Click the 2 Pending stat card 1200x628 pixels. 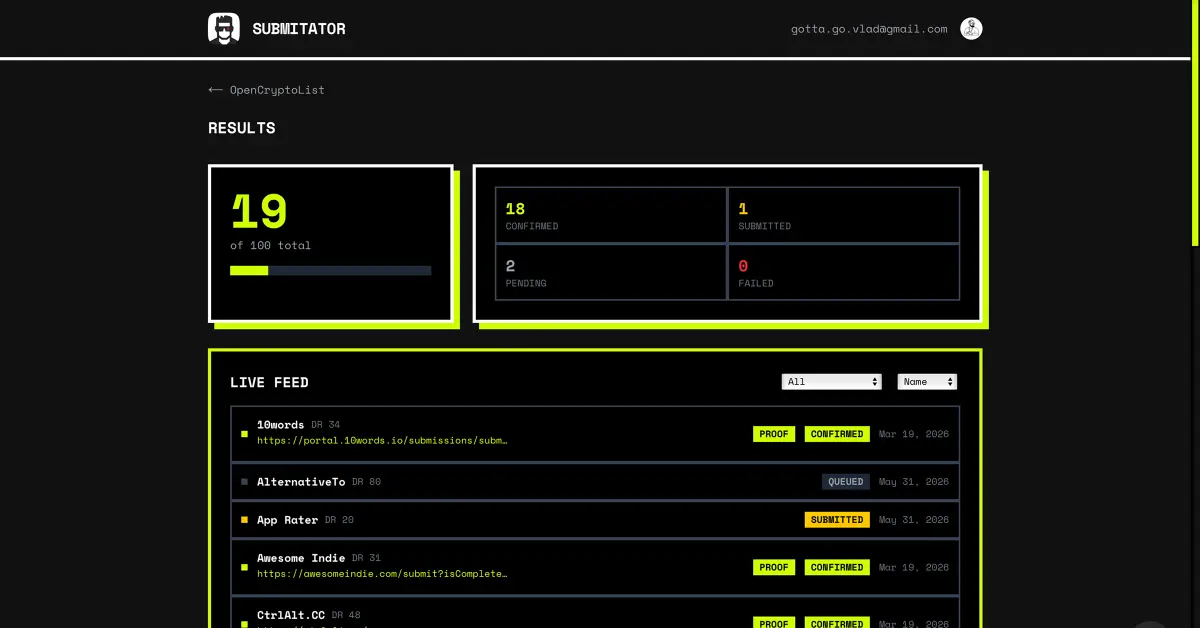point(611,272)
